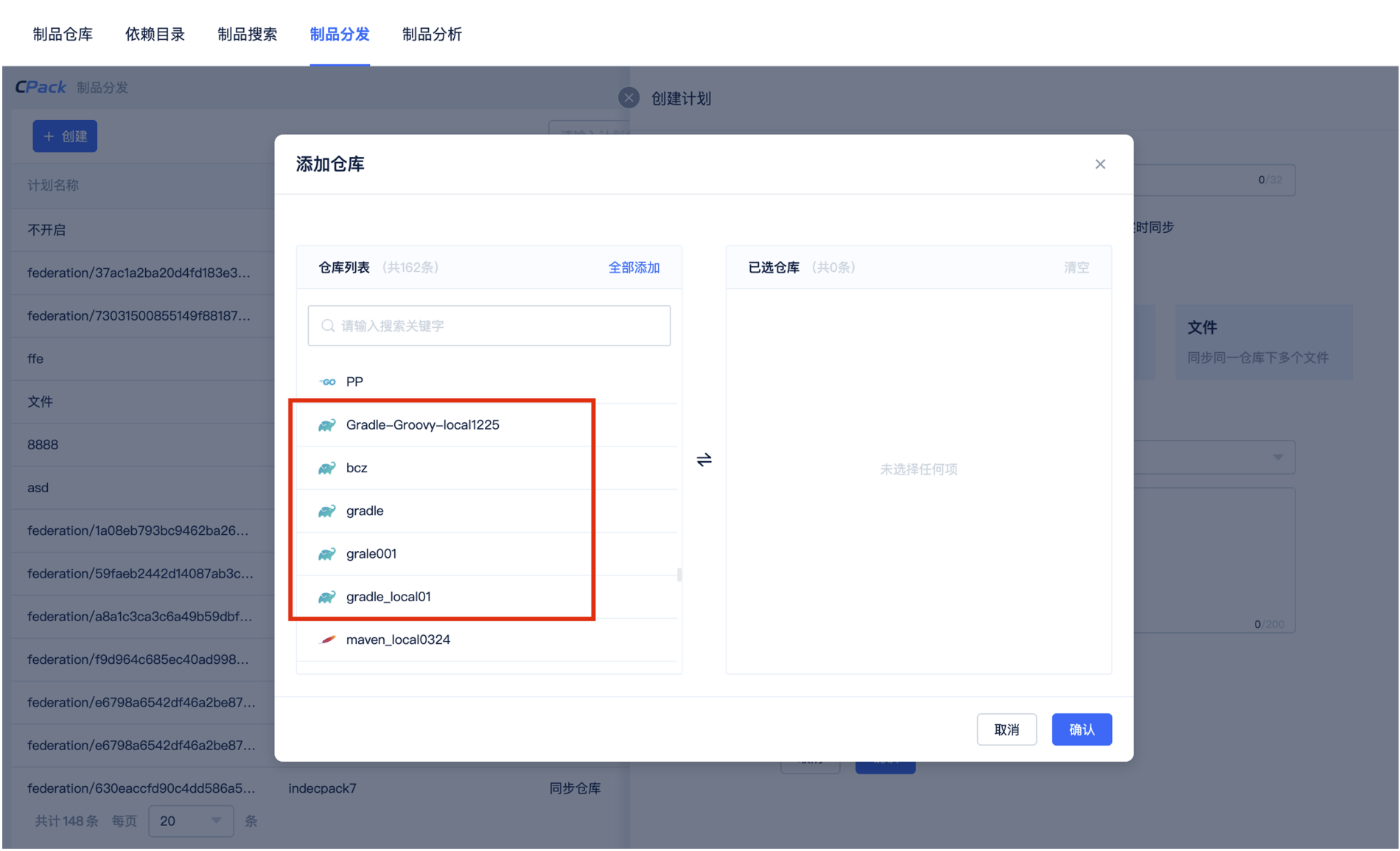Click the 文件 sync type card

click(1264, 343)
